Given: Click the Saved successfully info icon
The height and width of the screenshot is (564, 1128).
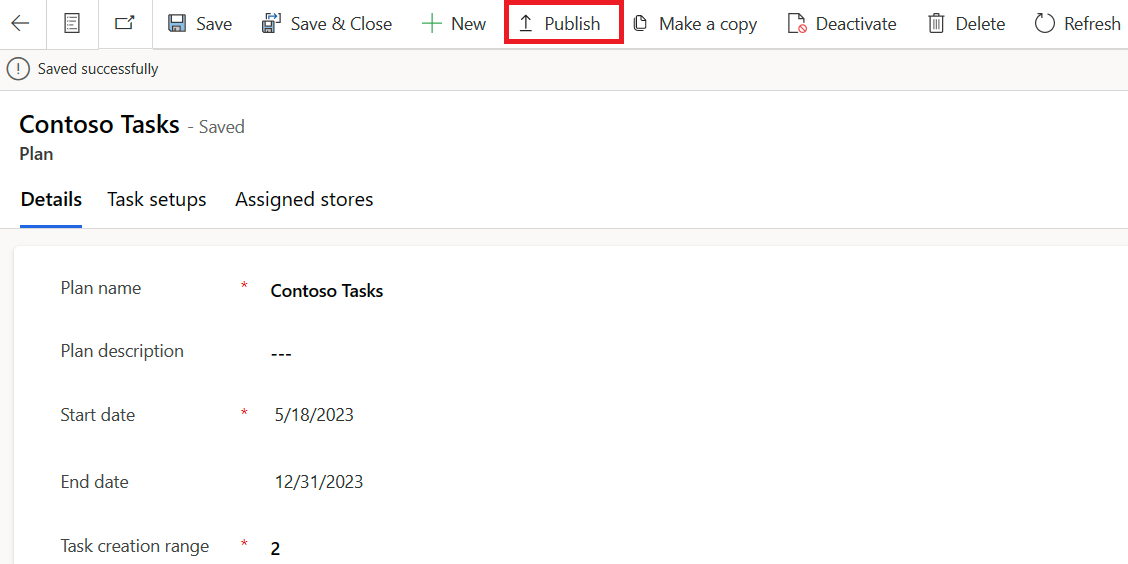Looking at the screenshot, I should [18, 69].
